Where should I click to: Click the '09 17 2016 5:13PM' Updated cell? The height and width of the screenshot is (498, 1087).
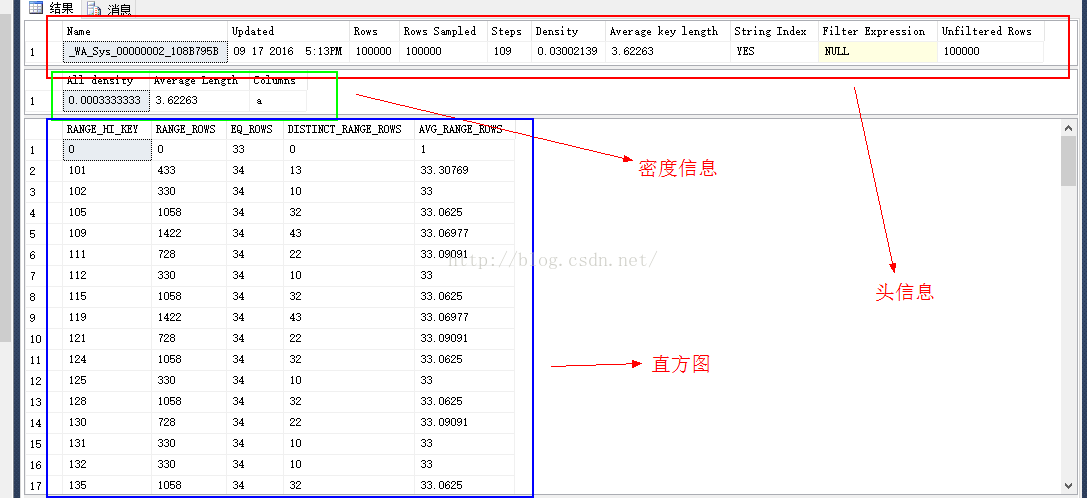[x=288, y=51]
